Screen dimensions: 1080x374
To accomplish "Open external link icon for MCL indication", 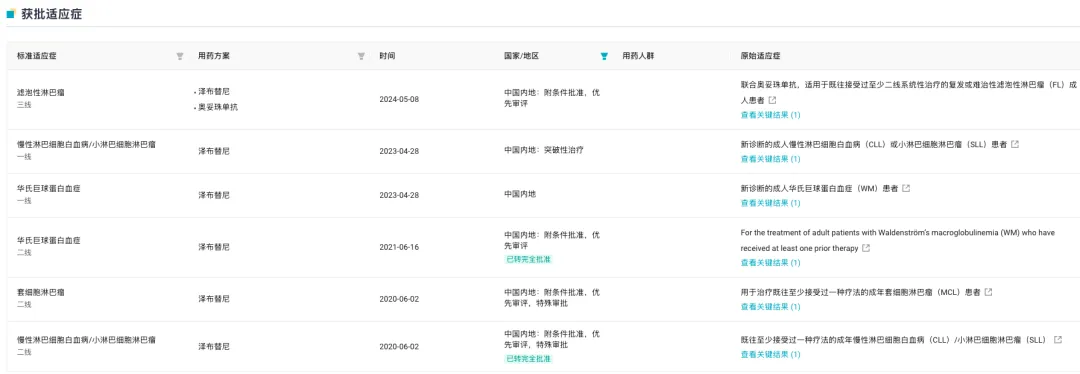I will (988, 292).
